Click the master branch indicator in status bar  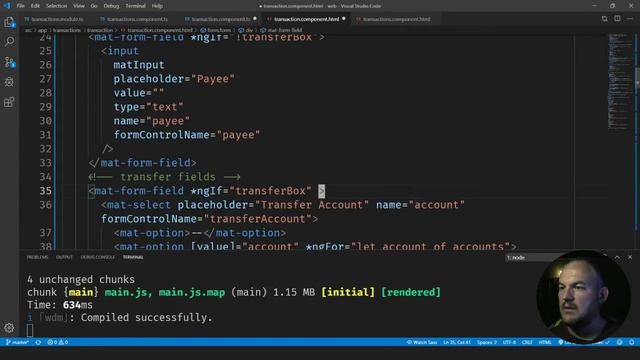coord(17,342)
